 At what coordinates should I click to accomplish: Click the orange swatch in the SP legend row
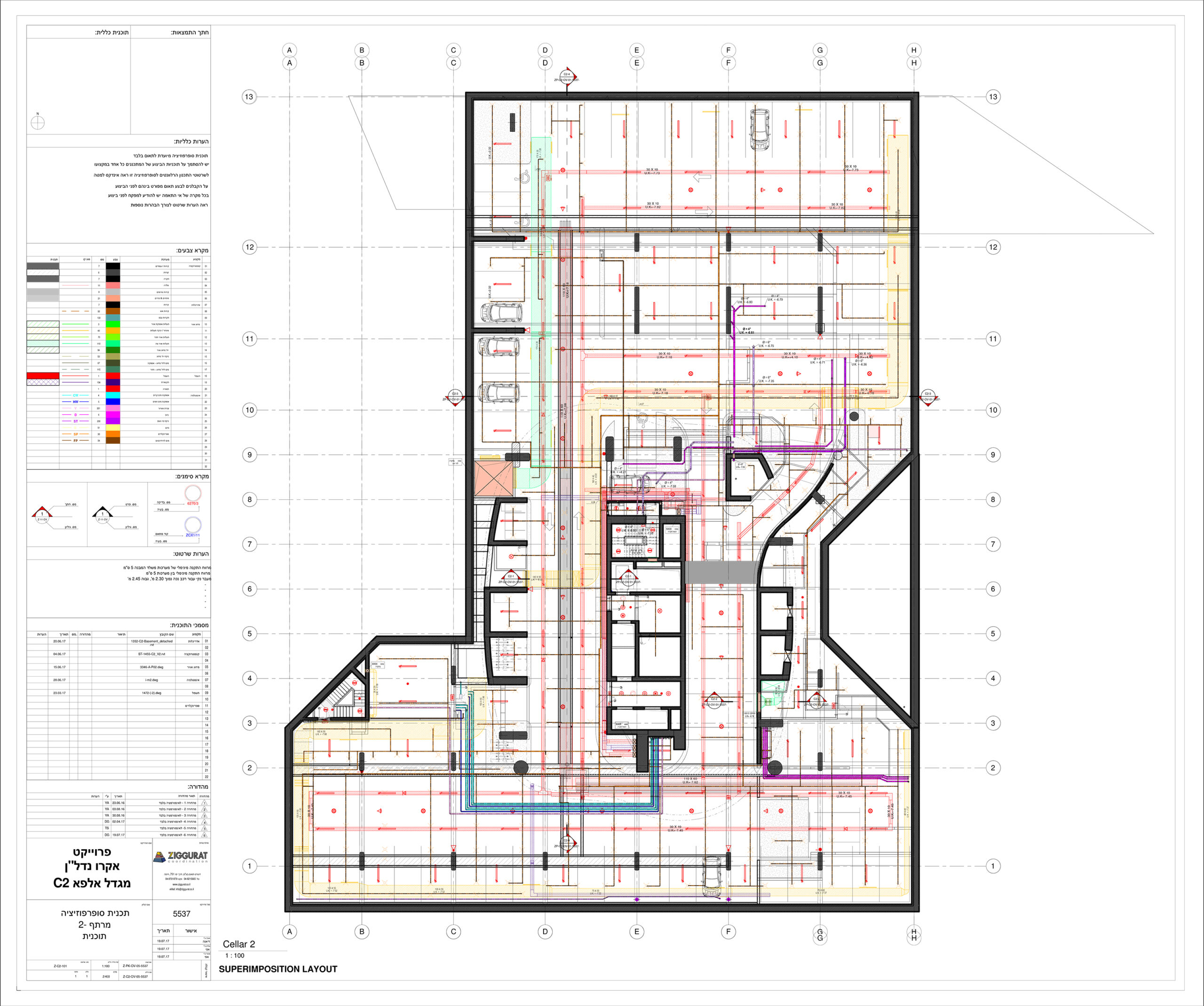tap(113, 434)
